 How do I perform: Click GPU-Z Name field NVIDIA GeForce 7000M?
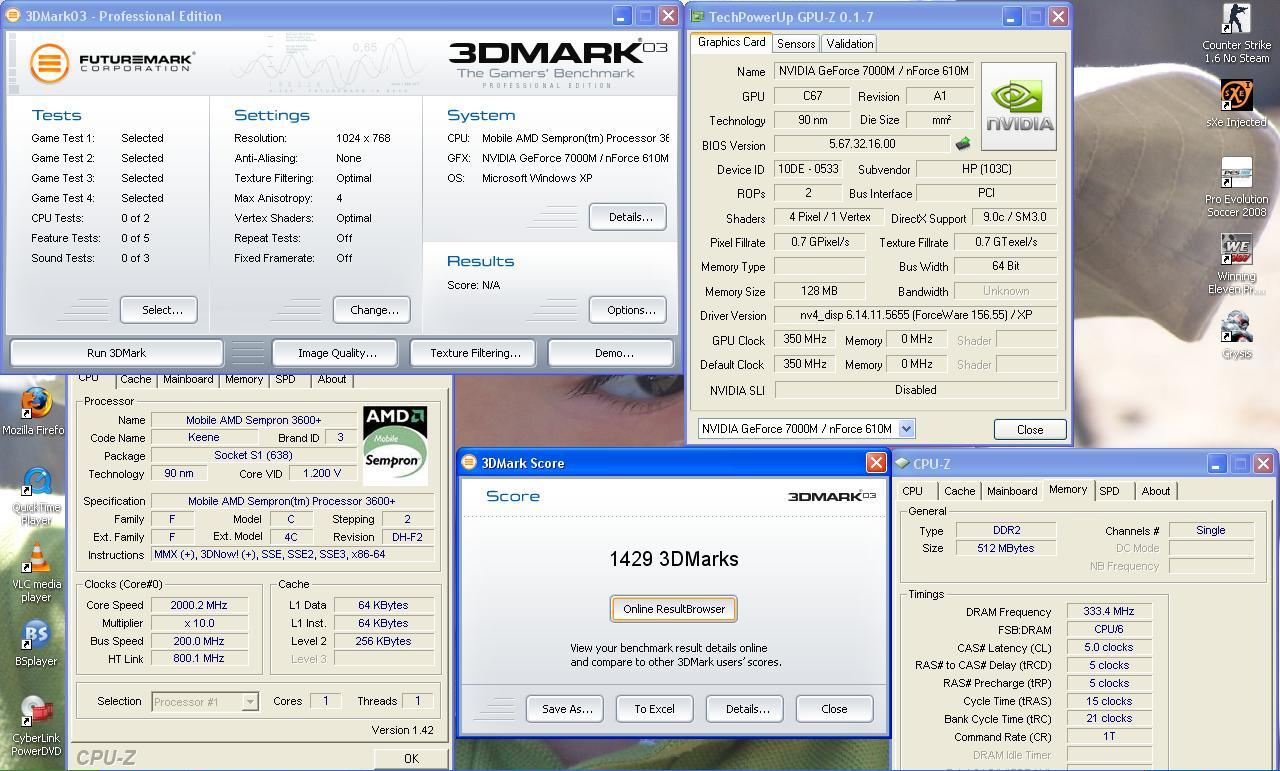[x=873, y=72]
